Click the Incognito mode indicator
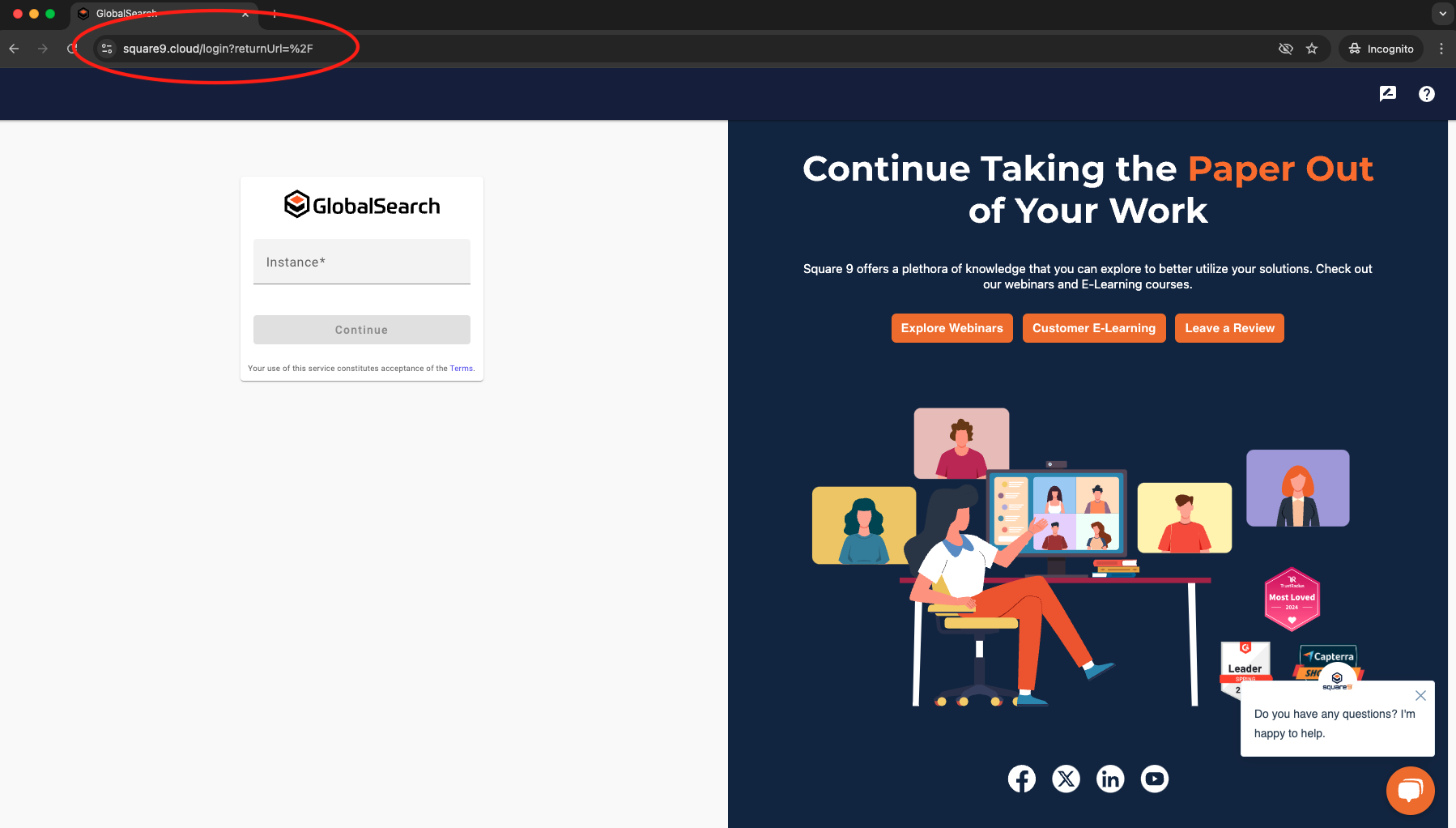 point(1381,49)
